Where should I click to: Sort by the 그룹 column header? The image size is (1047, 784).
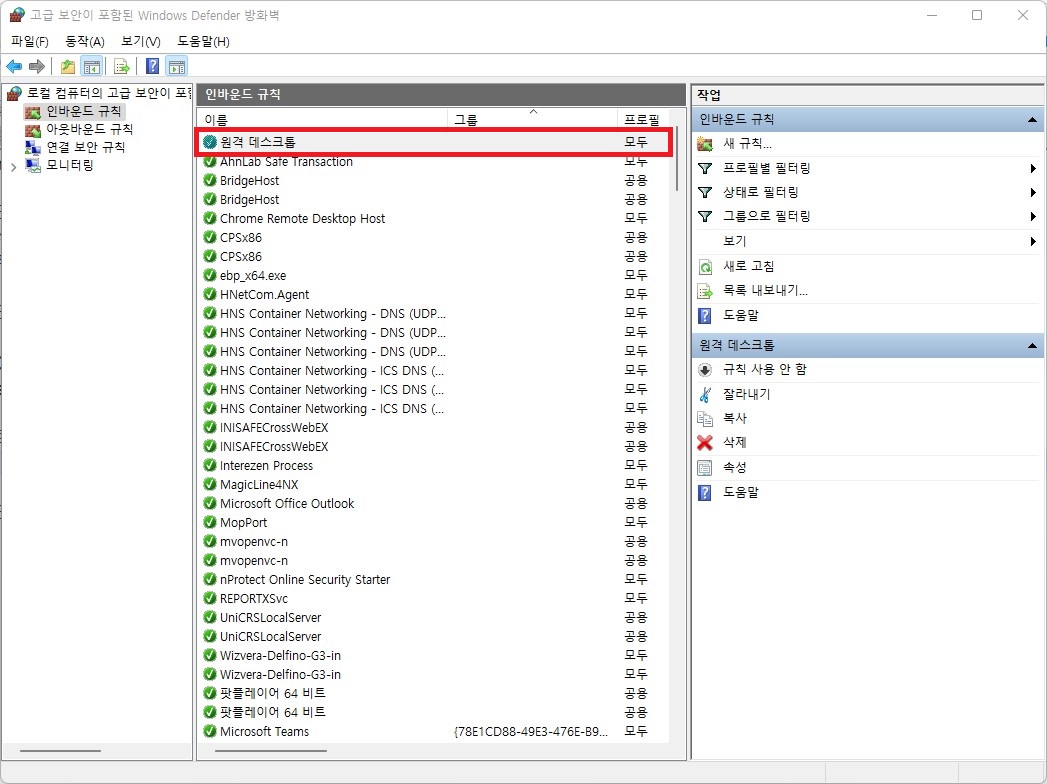[x=533, y=120]
